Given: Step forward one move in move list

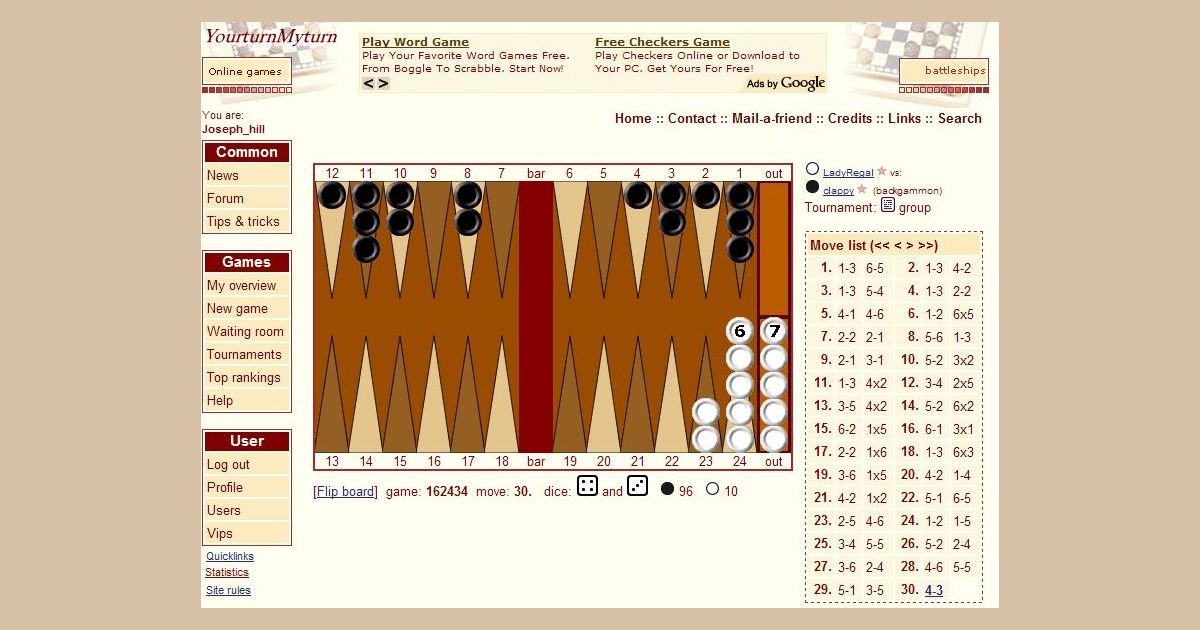Looking at the screenshot, I should click(911, 245).
